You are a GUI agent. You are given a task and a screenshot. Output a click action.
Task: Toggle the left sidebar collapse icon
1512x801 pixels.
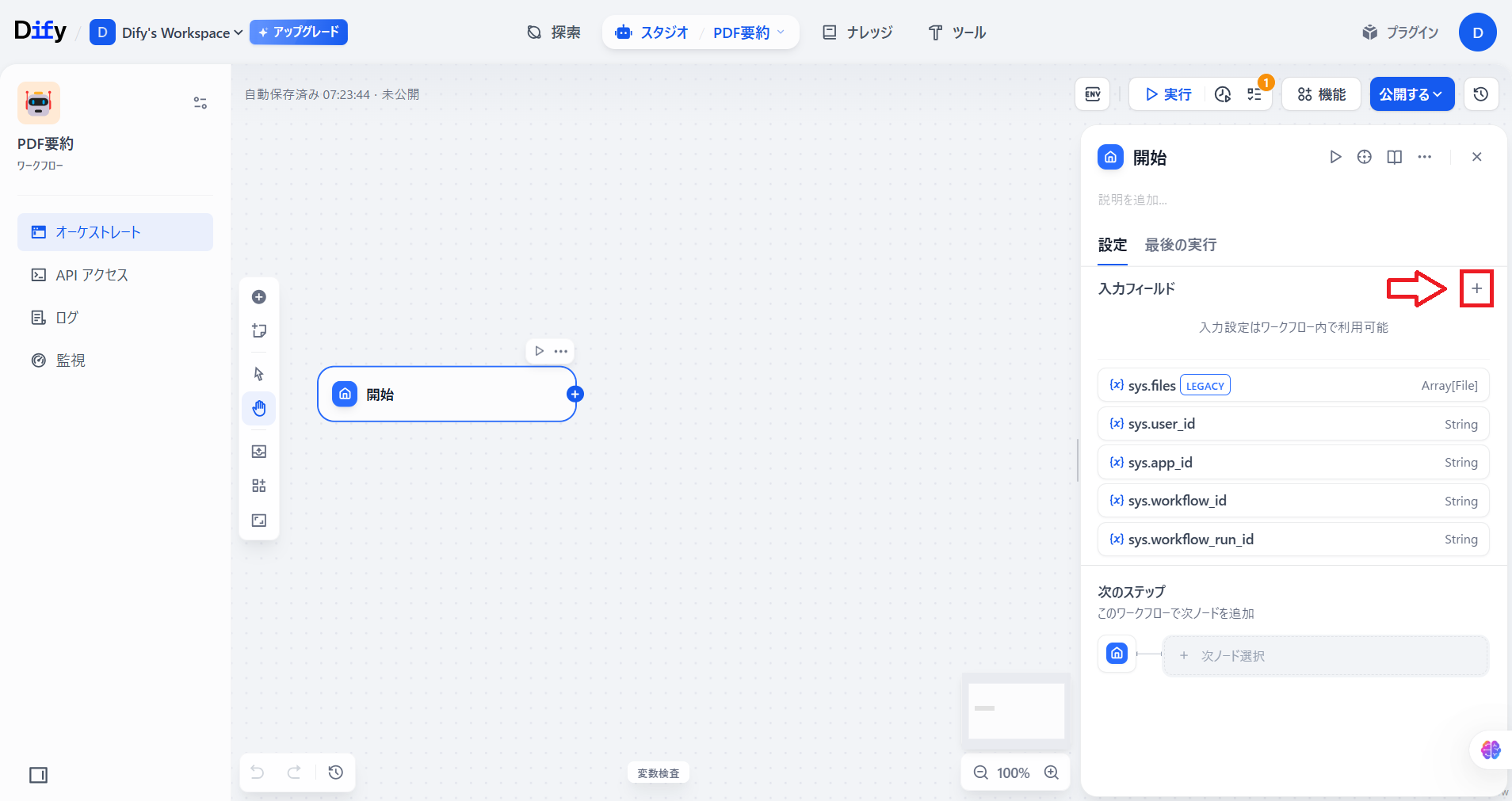tap(38, 775)
